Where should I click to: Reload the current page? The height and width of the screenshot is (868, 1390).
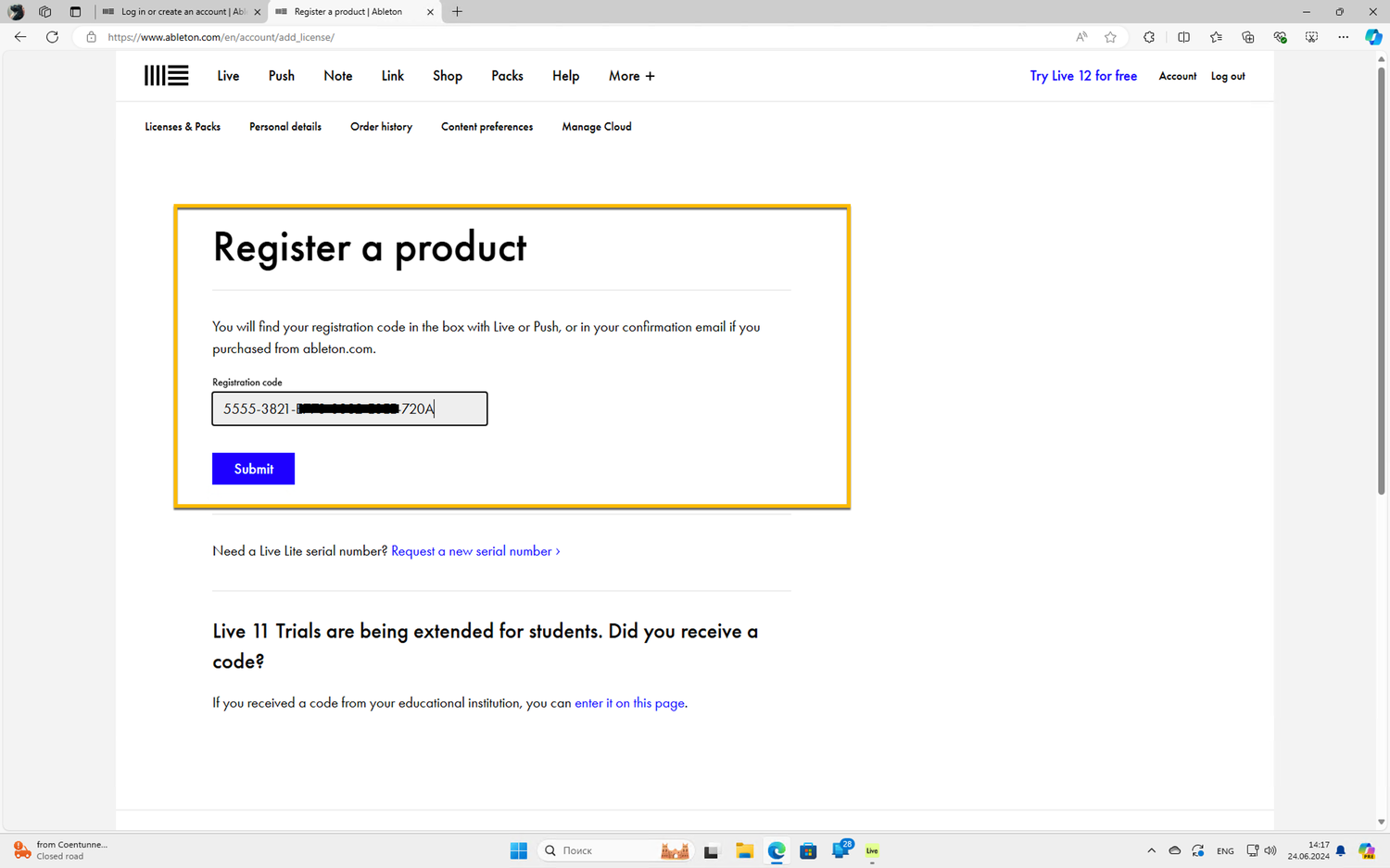(x=52, y=37)
